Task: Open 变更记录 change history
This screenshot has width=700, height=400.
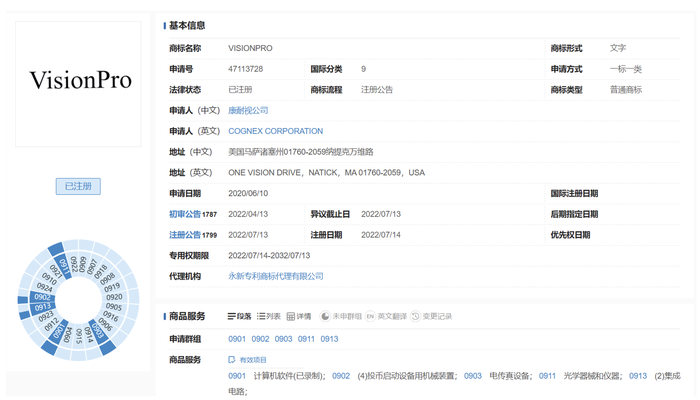Action: (x=431, y=317)
